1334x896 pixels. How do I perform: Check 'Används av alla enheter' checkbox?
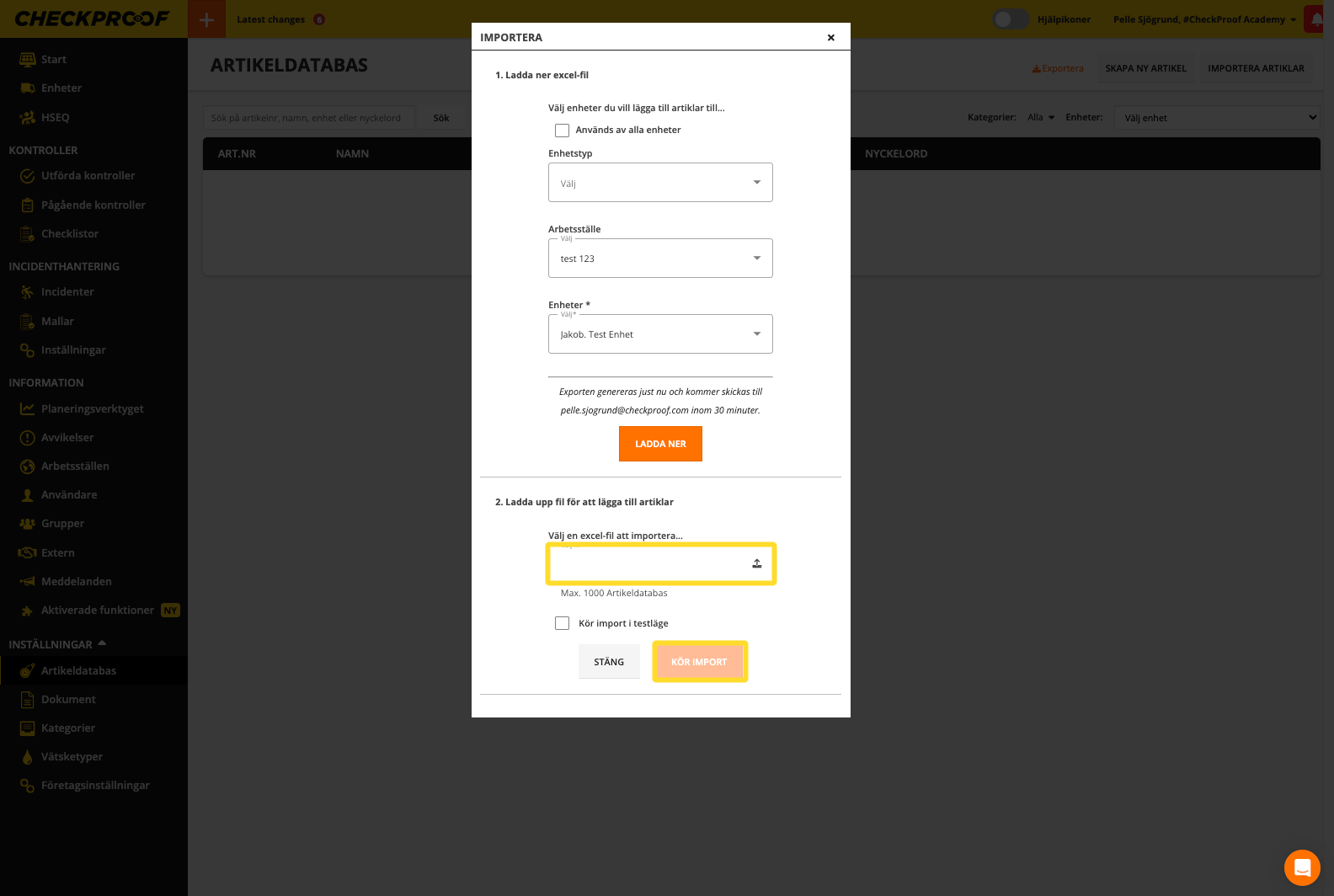pyautogui.click(x=562, y=131)
